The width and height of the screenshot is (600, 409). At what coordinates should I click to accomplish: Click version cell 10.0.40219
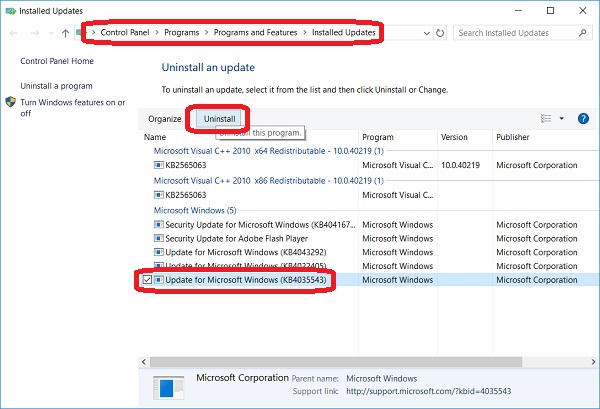tap(460, 165)
